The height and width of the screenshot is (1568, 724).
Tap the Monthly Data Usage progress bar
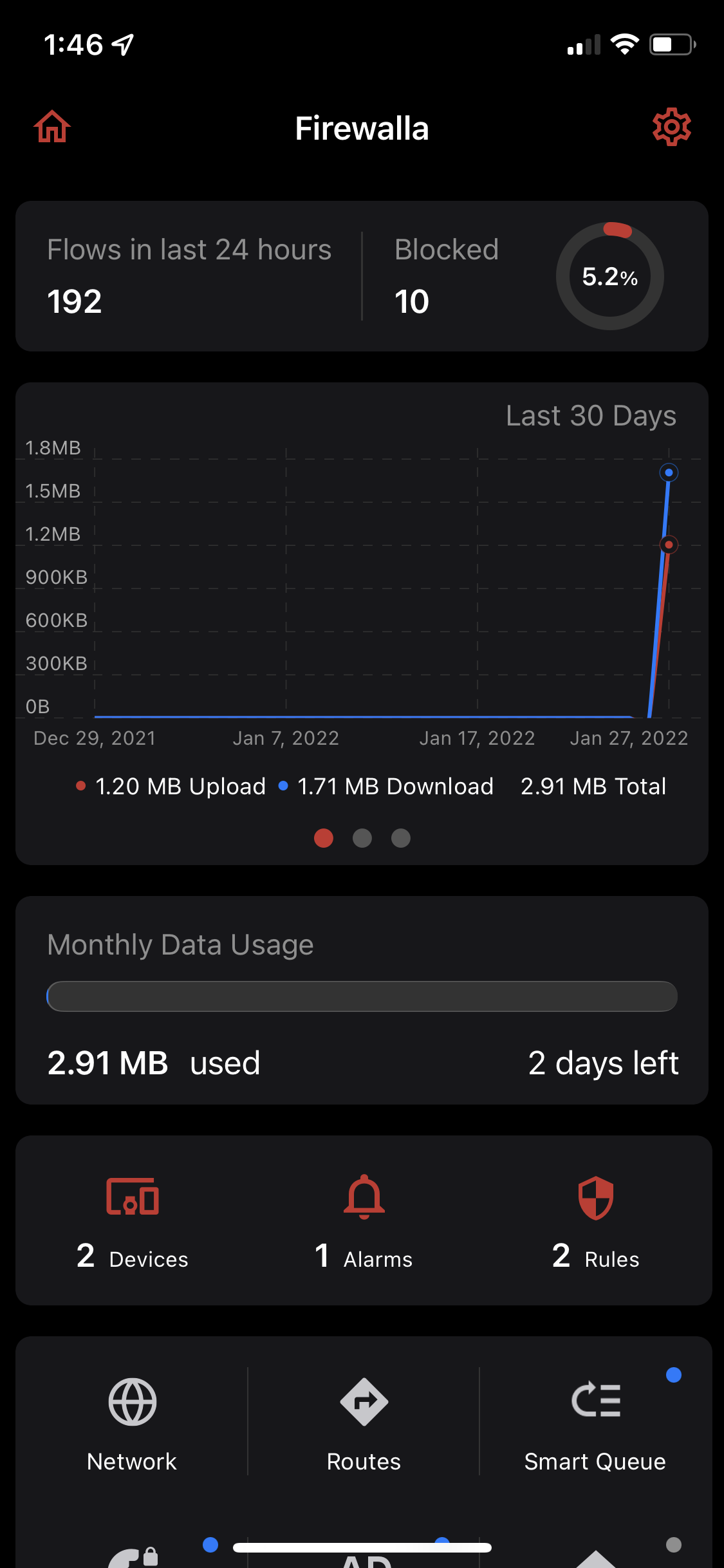(x=362, y=996)
